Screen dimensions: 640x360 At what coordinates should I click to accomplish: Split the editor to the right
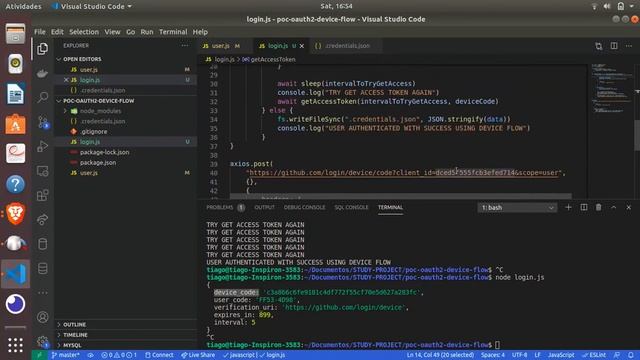coord(614,46)
